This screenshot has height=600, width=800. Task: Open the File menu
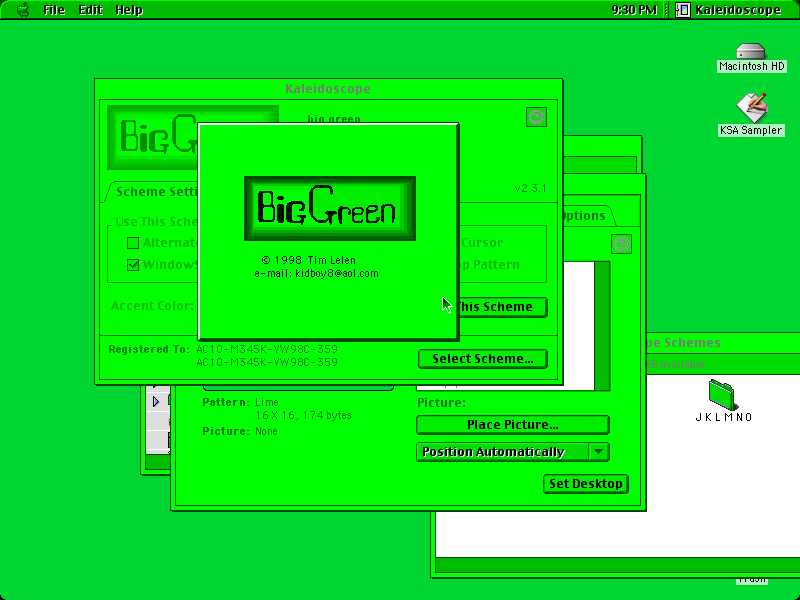click(54, 10)
